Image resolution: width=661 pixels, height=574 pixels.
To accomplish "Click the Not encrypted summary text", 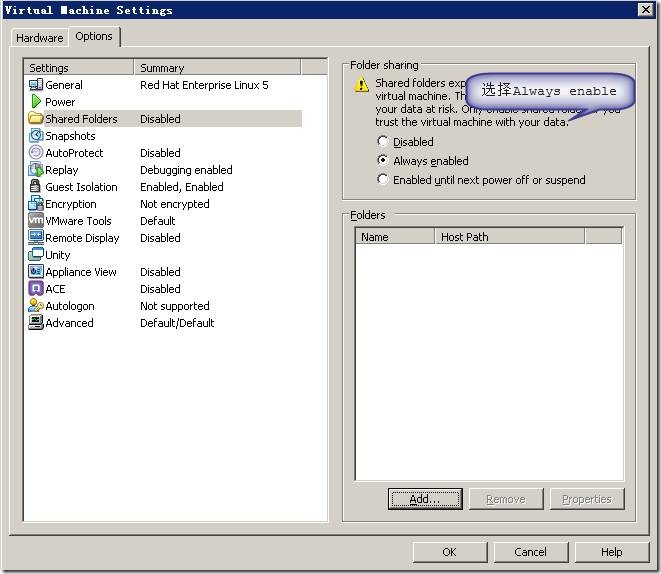I will click(175, 204).
